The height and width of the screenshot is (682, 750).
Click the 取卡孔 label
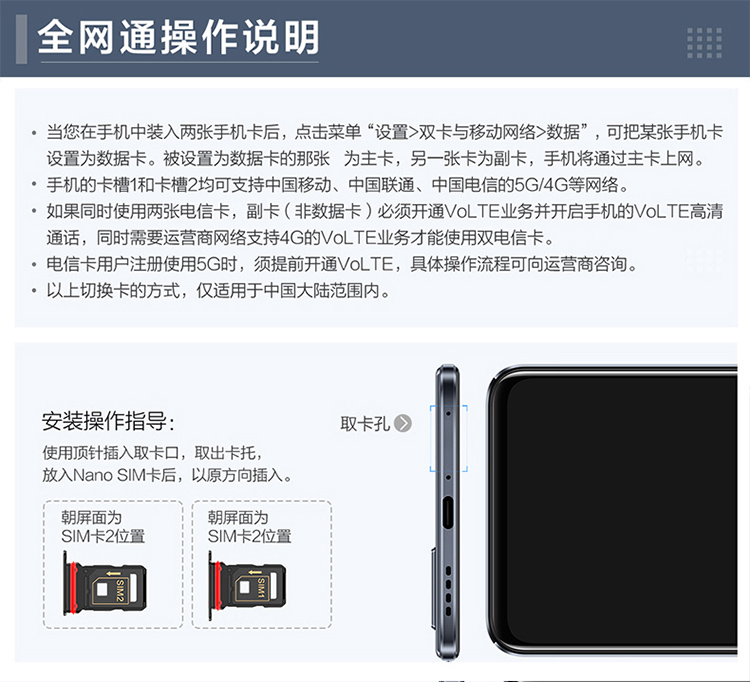(365, 424)
